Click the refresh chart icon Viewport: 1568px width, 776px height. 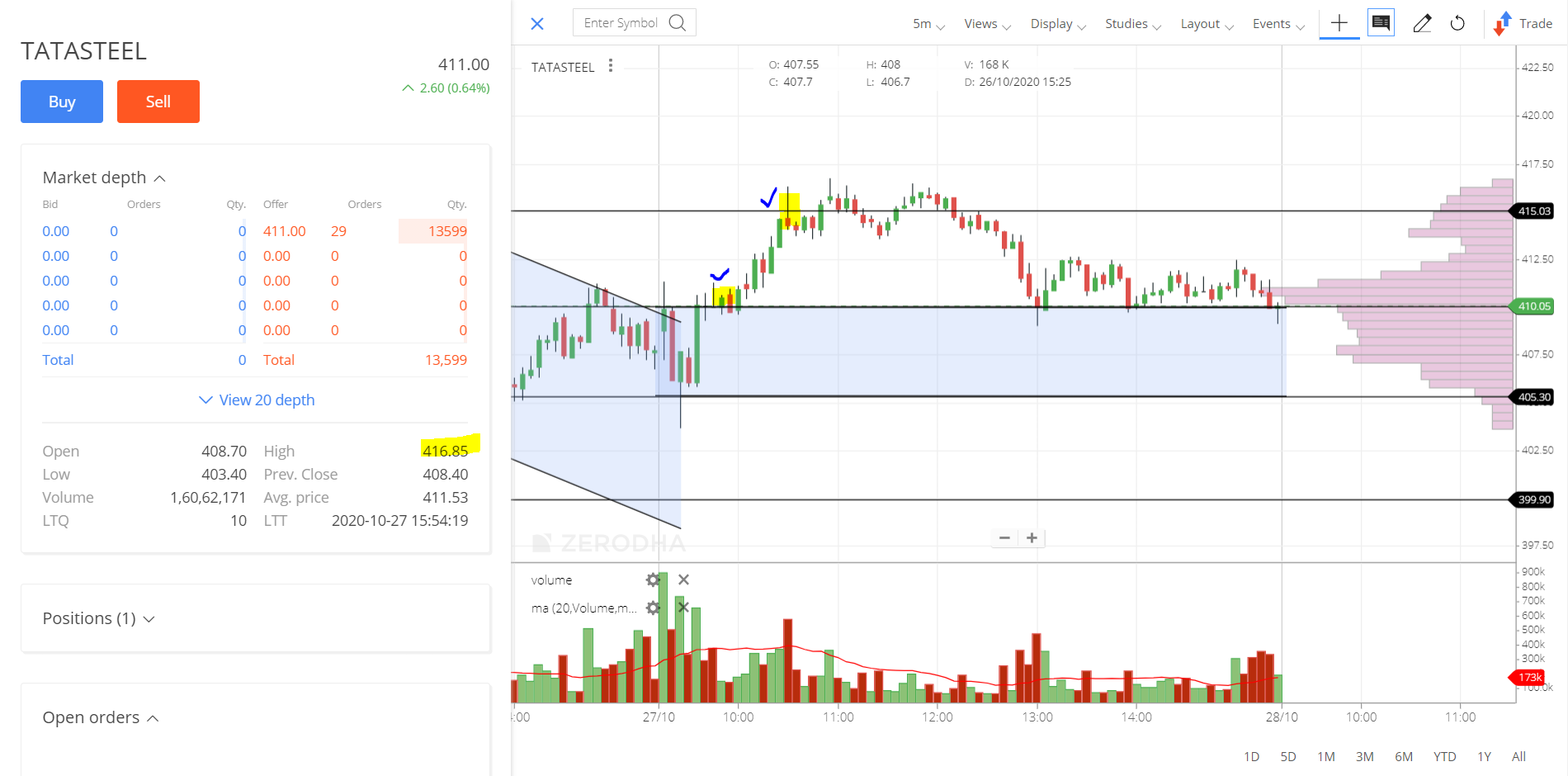coord(1457,23)
